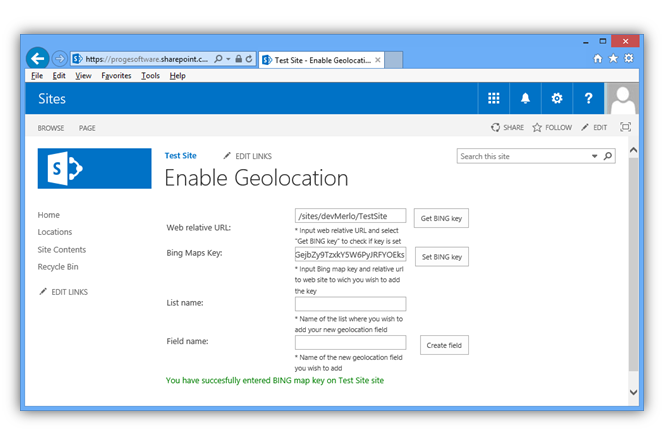
Task: Click the page vertical scrollbar down arrow
Action: 632,392
